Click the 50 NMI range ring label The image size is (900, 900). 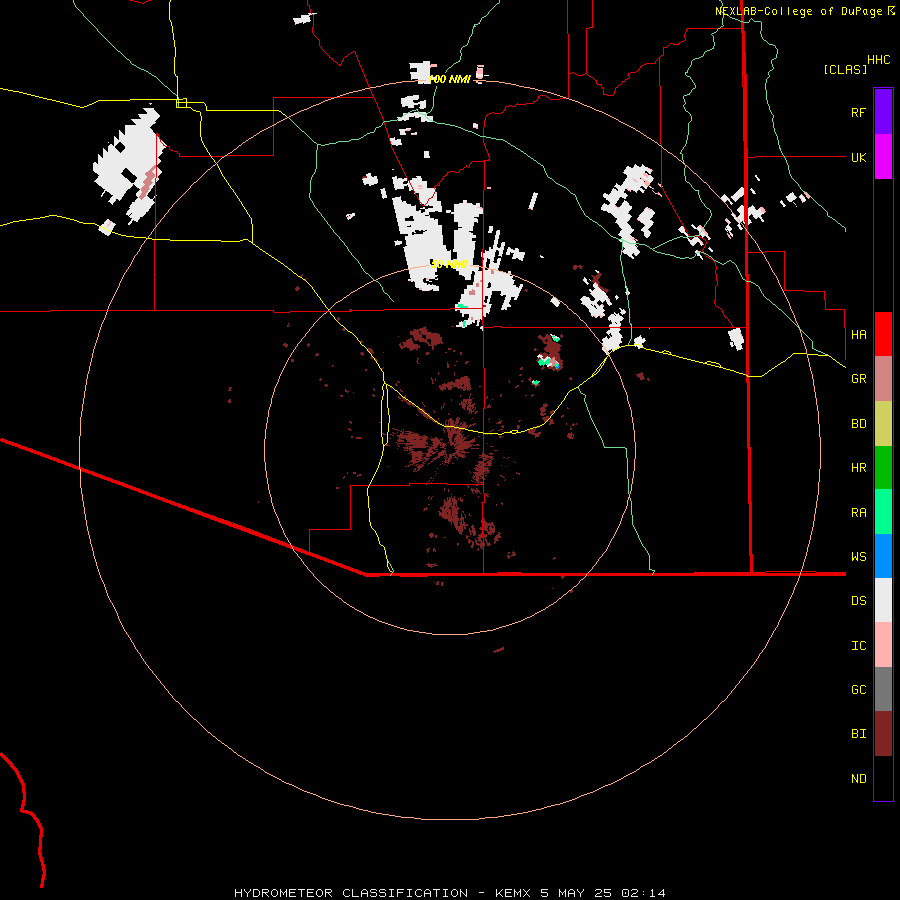tap(449, 264)
